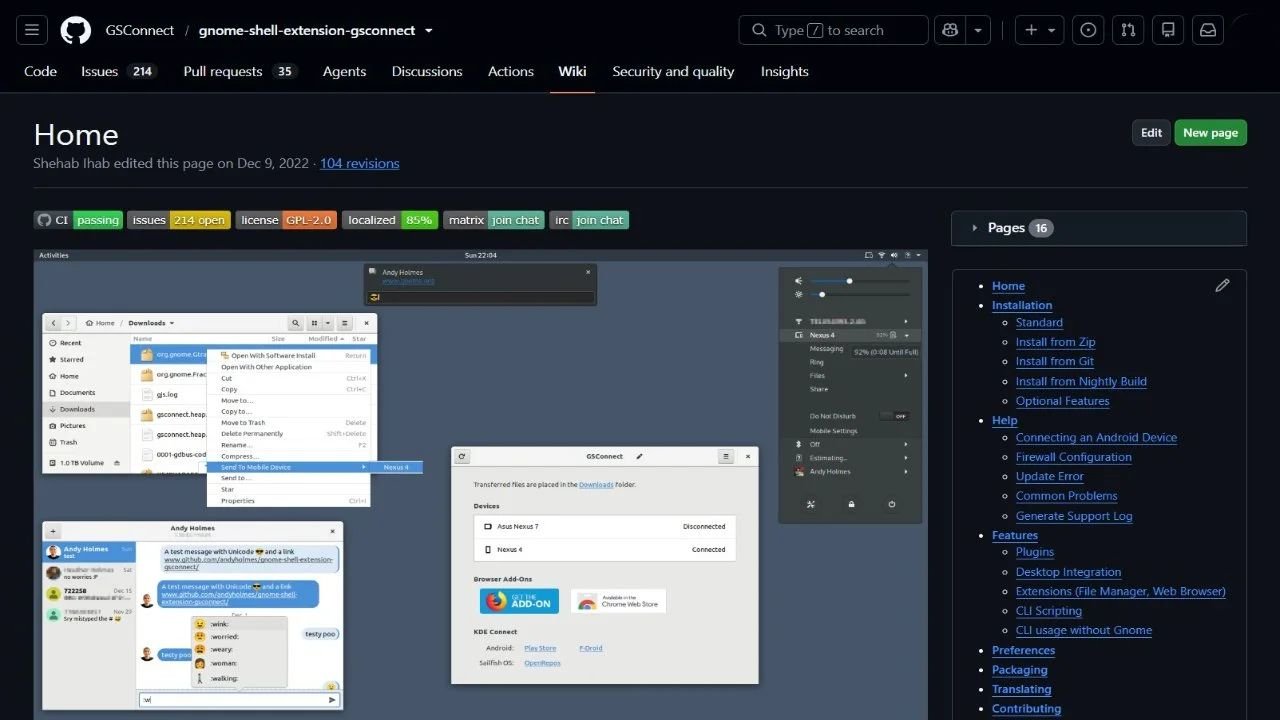Open the header pull requests icon
1280x720 pixels.
click(1128, 30)
